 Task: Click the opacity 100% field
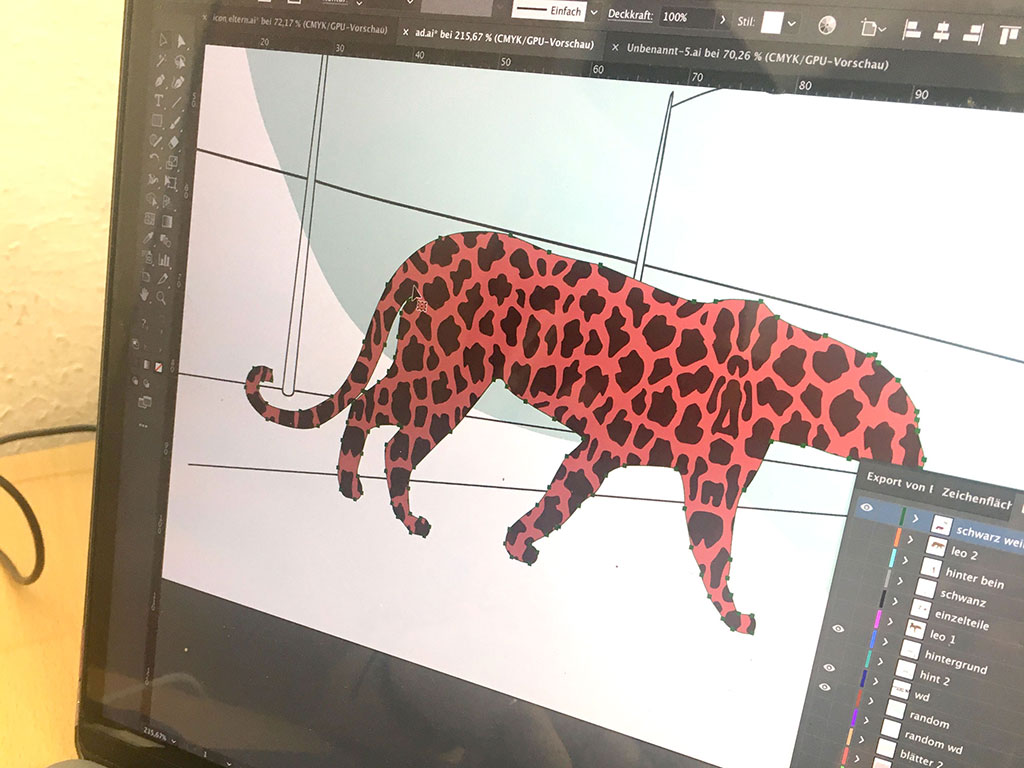[x=685, y=17]
